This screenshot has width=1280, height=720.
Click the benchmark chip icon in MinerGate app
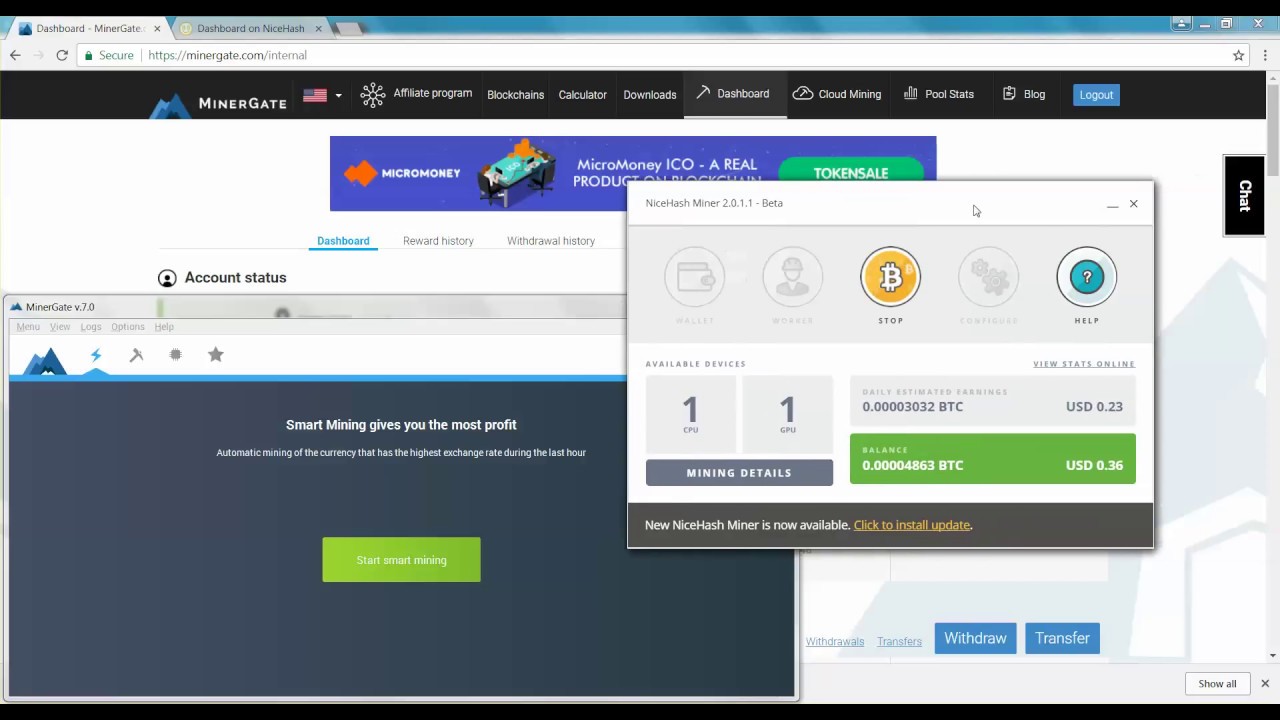point(176,355)
